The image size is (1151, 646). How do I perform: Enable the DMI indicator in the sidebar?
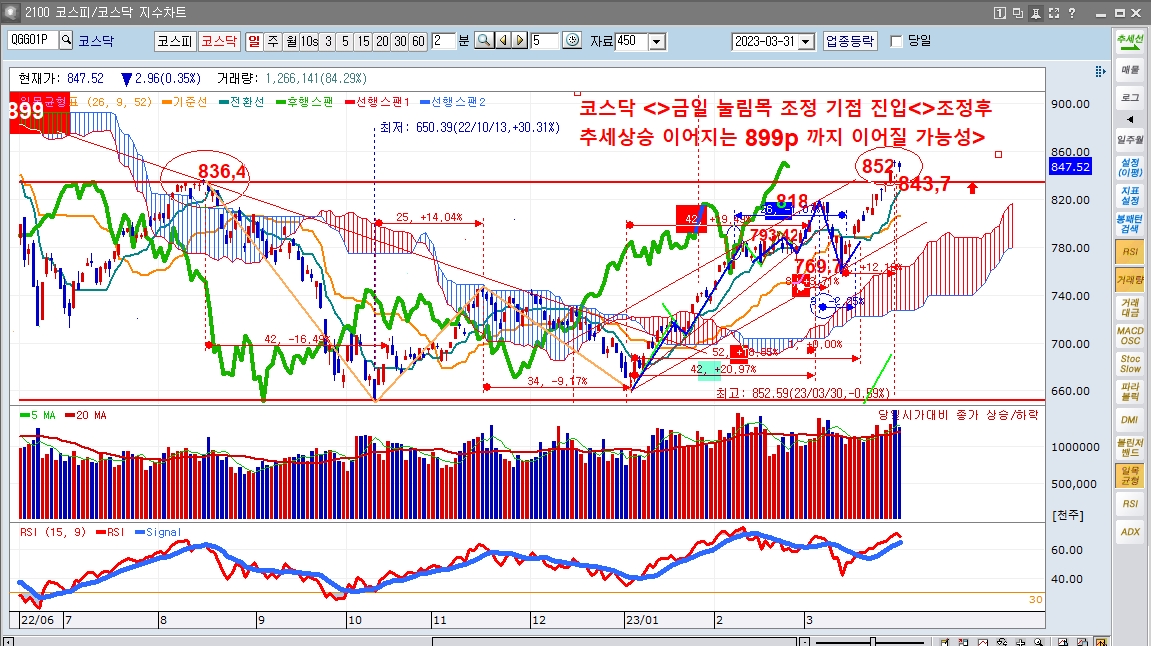click(1129, 420)
